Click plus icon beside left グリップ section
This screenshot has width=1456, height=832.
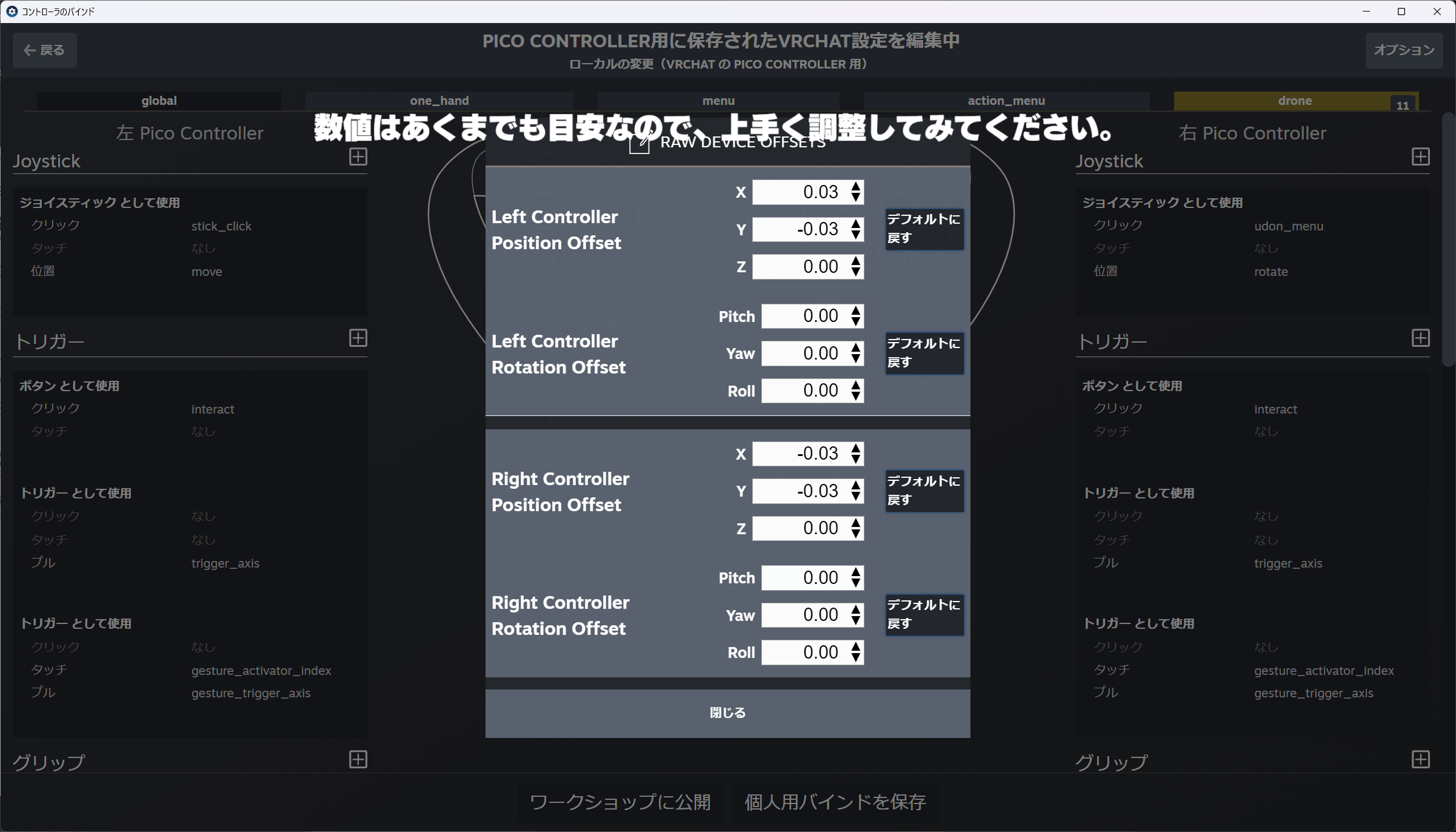[x=358, y=759]
